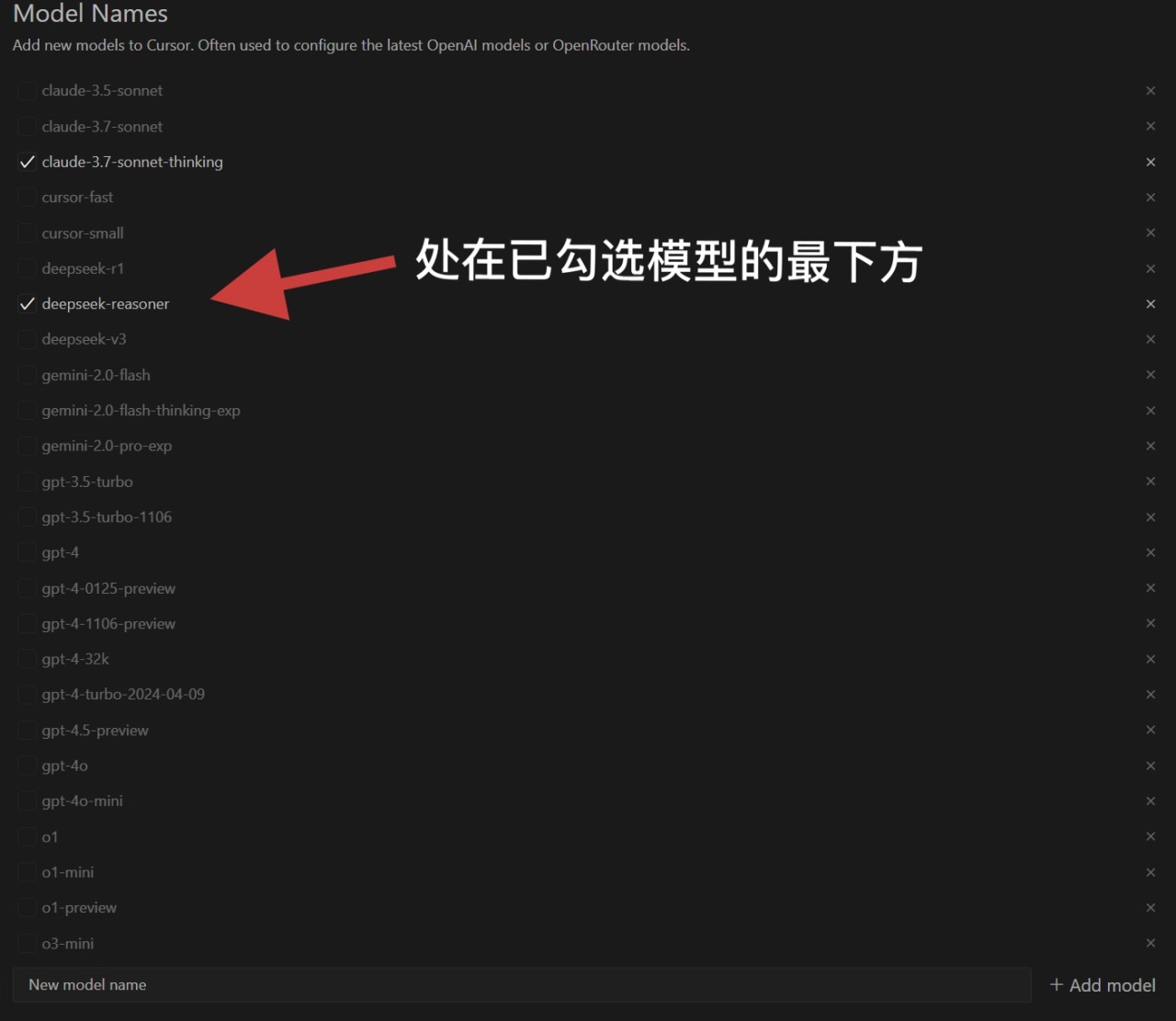Image resolution: width=1176 pixels, height=1021 pixels.
Task: Delete the cursor-small model entry
Action: tap(1150, 233)
